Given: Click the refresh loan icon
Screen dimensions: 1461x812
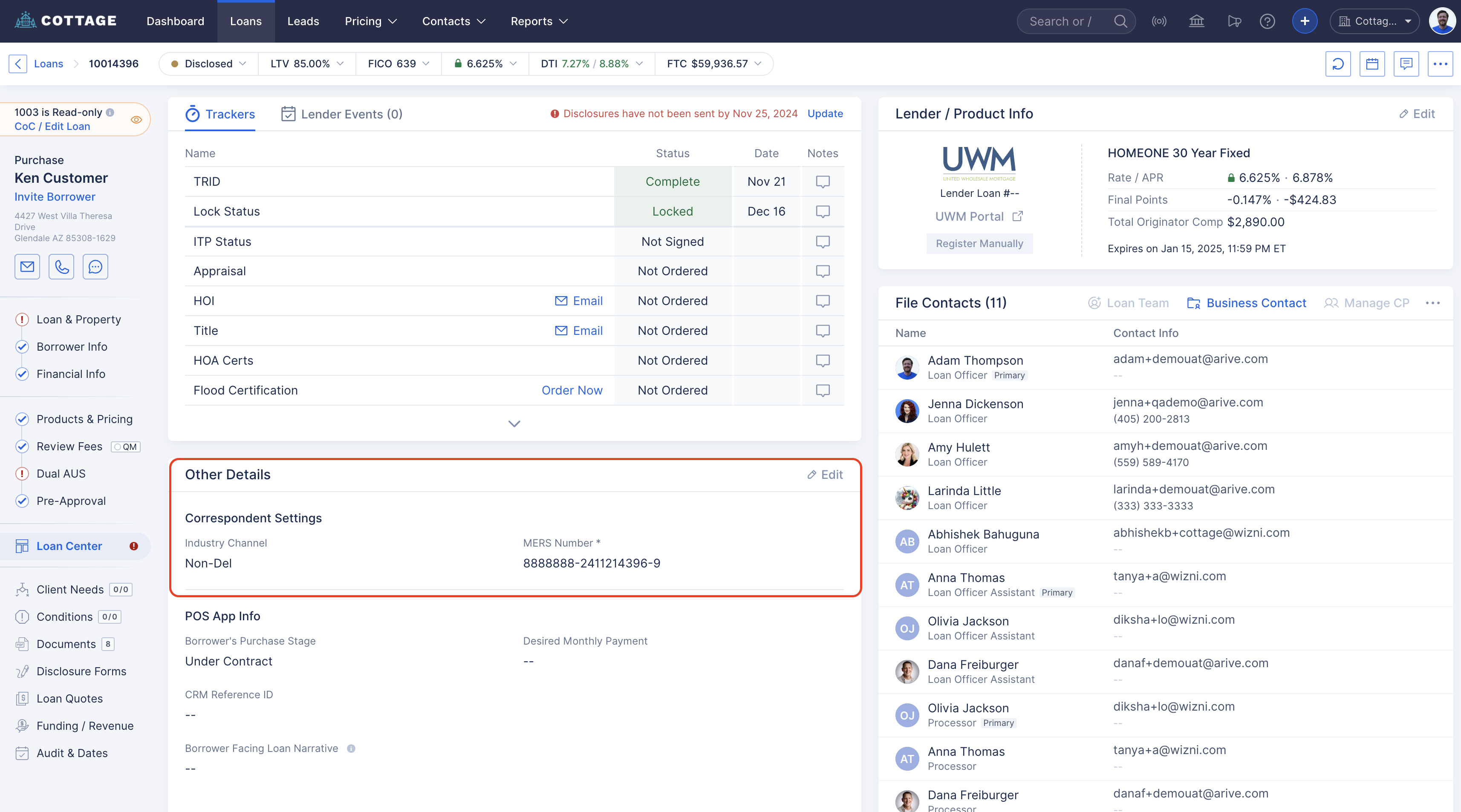Looking at the screenshot, I should coord(1337,63).
